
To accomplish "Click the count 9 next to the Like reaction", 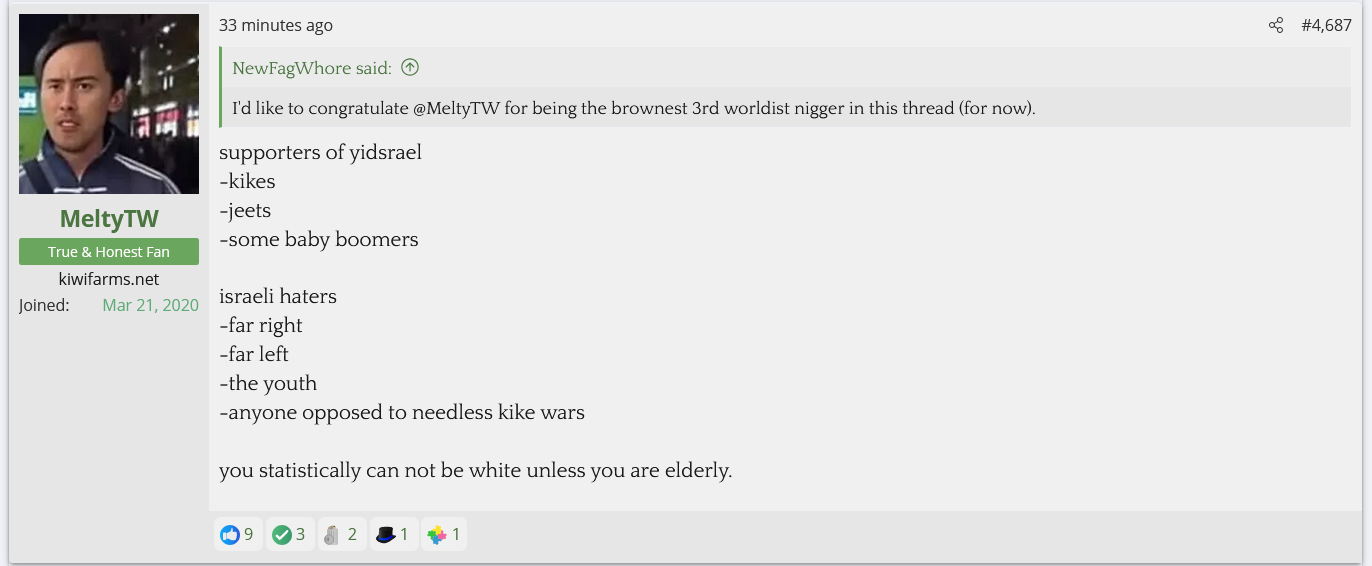I will [249, 535].
